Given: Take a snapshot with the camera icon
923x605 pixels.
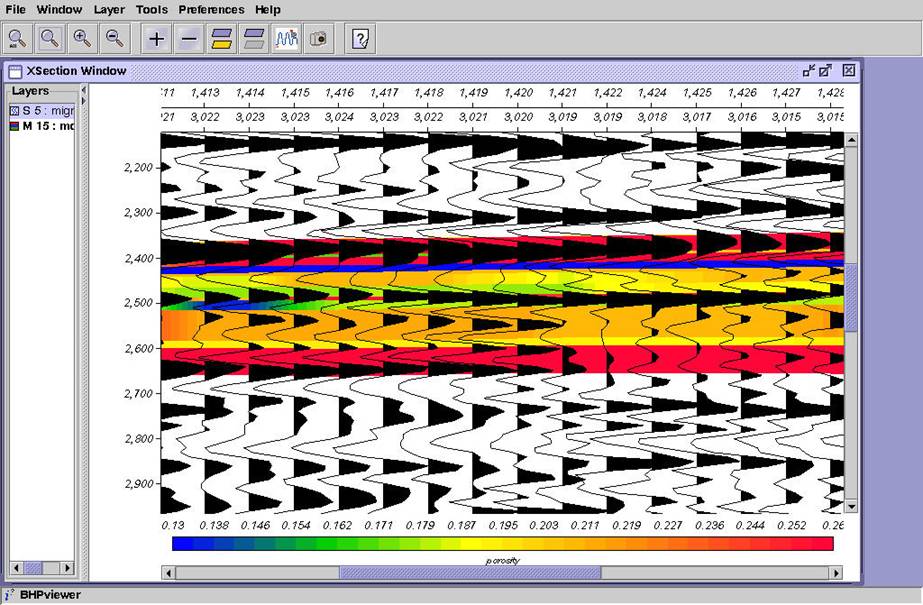Looking at the screenshot, I should point(318,39).
